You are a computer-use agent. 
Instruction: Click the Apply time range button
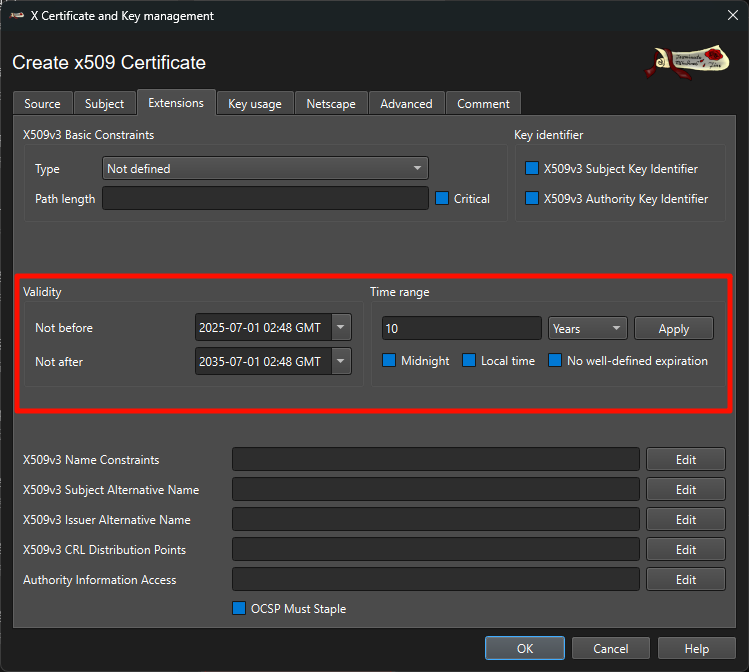click(674, 328)
